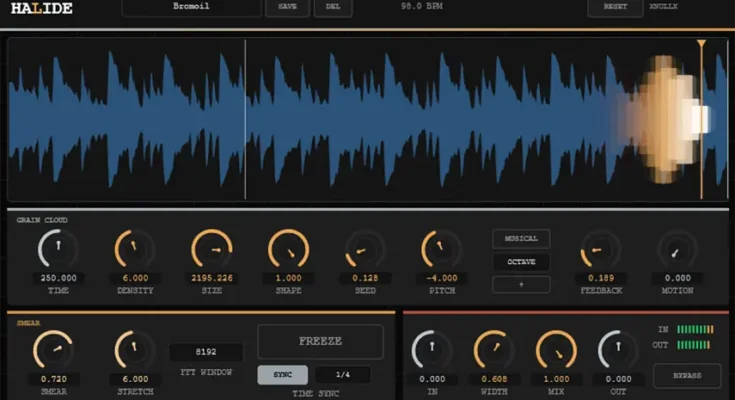The image size is (735, 400).
Task: Click the density value 6.000 in Grain Cloud
Action: (135, 278)
